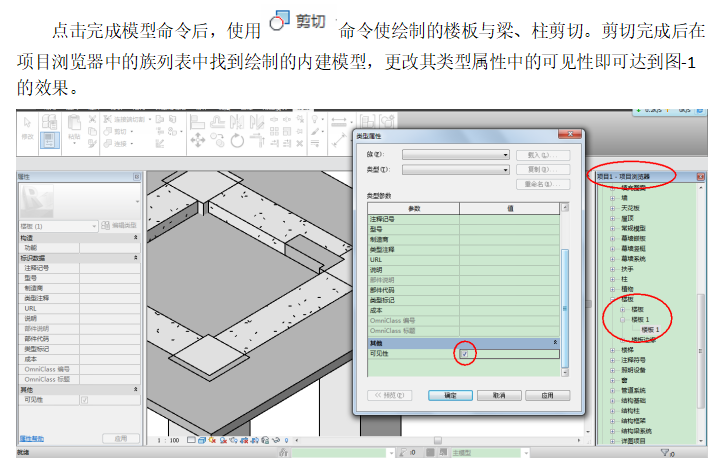Click the 修改 arrow tool in the ribbon
Screen dimensions: 717x473
coord(27,123)
